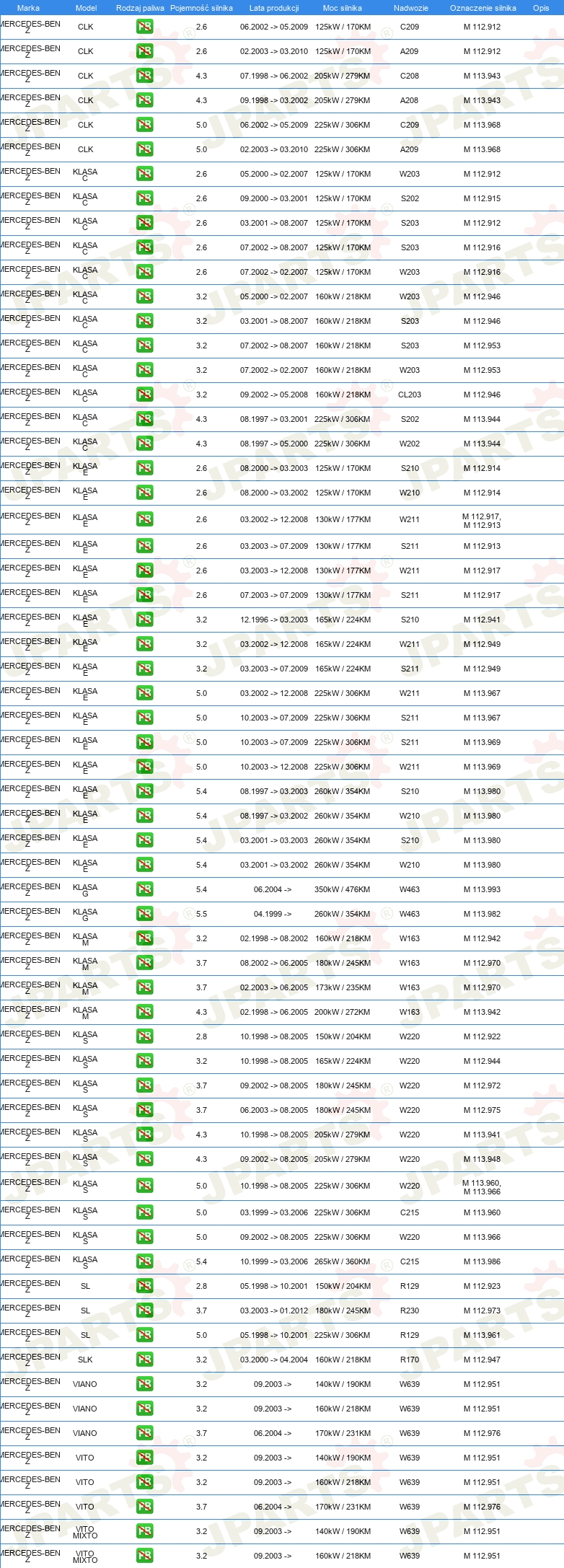Image resolution: width=564 pixels, height=1568 pixels.
Task: Click the fuel icon in the W163 M 112.942 row
Action: (x=144, y=938)
